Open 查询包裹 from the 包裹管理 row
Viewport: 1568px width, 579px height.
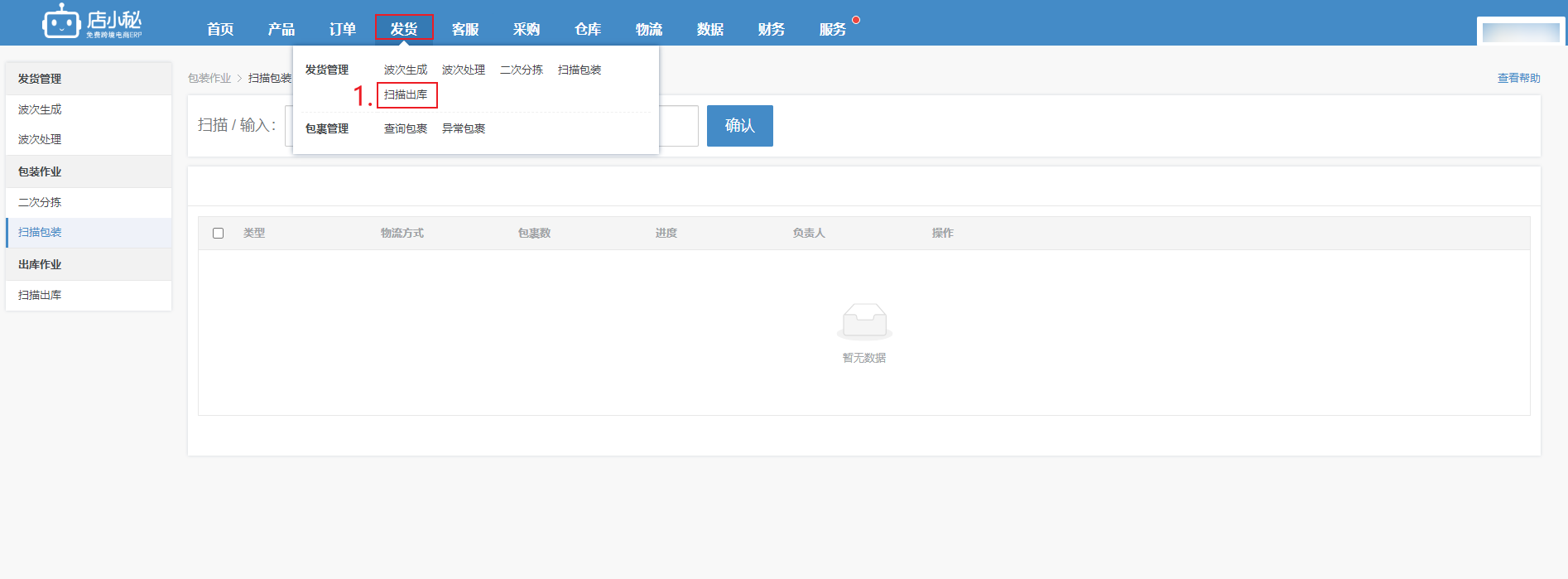tap(406, 129)
